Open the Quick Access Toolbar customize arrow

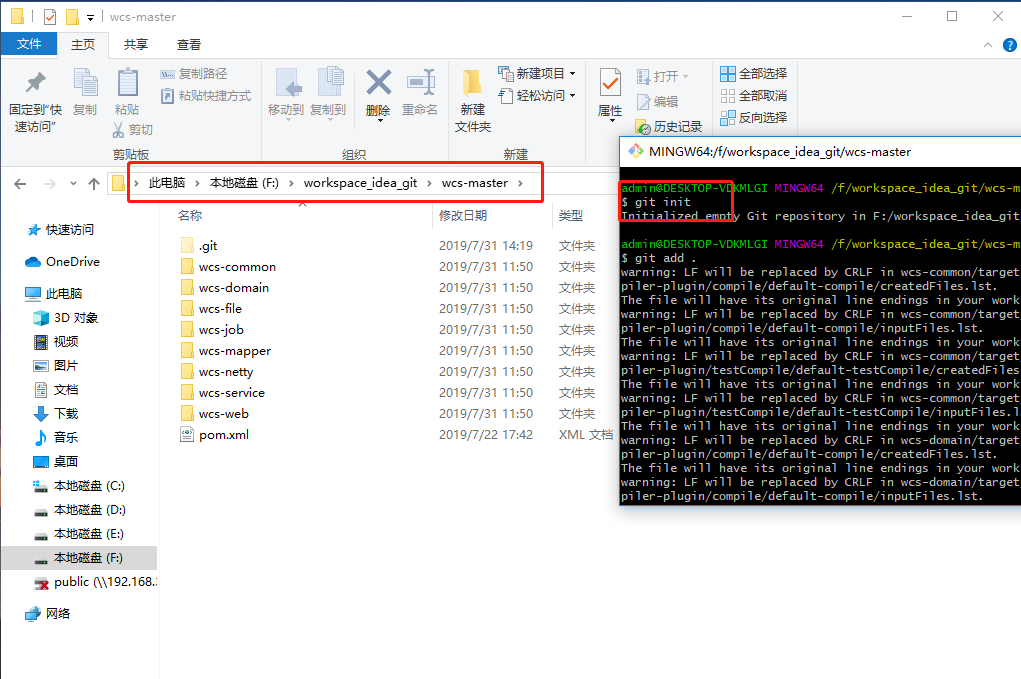point(90,17)
